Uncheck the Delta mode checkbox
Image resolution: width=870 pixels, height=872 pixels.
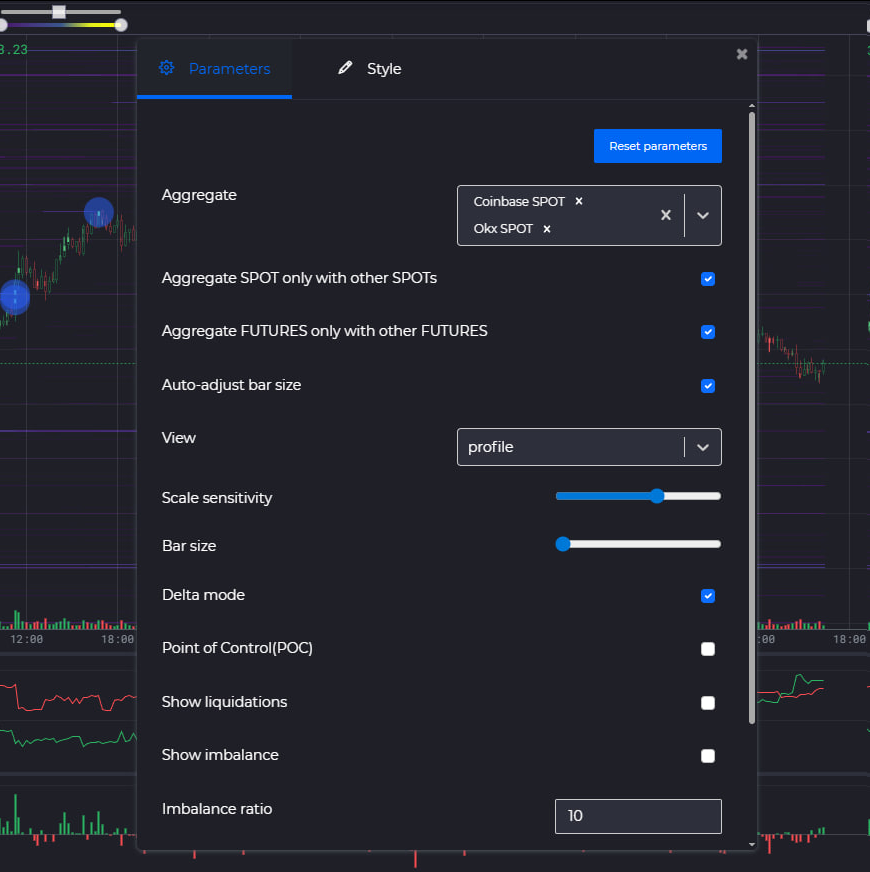click(708, 596)
